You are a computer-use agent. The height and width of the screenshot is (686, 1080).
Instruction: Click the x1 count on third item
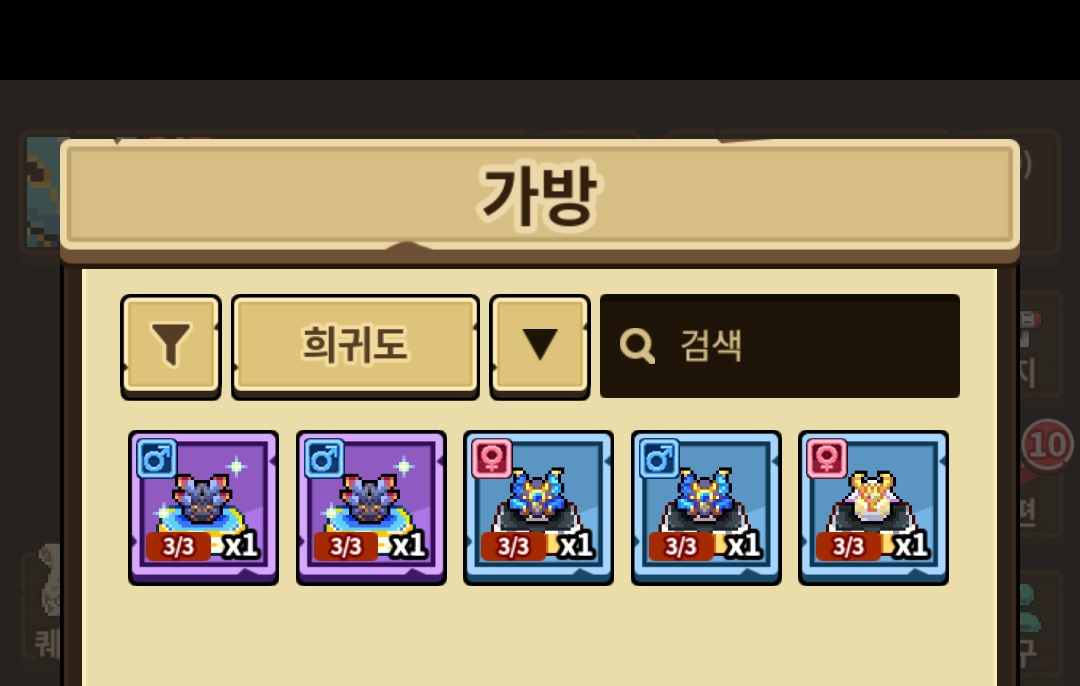point(577,546)
